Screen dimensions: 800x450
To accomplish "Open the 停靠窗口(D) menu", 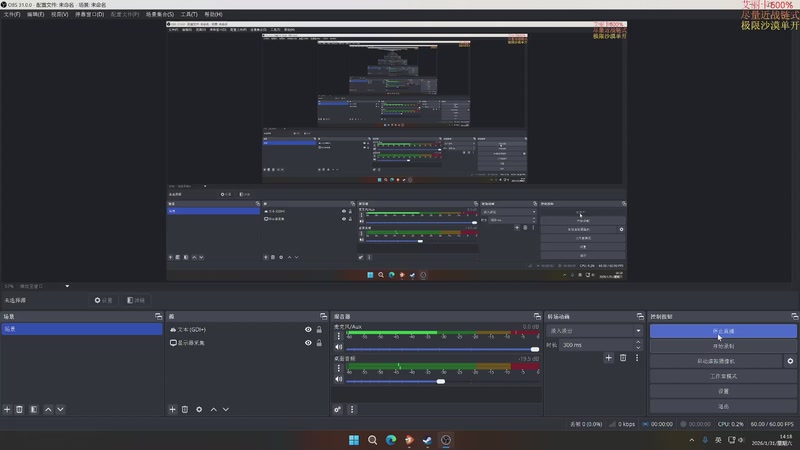I will tap(89, 14).
